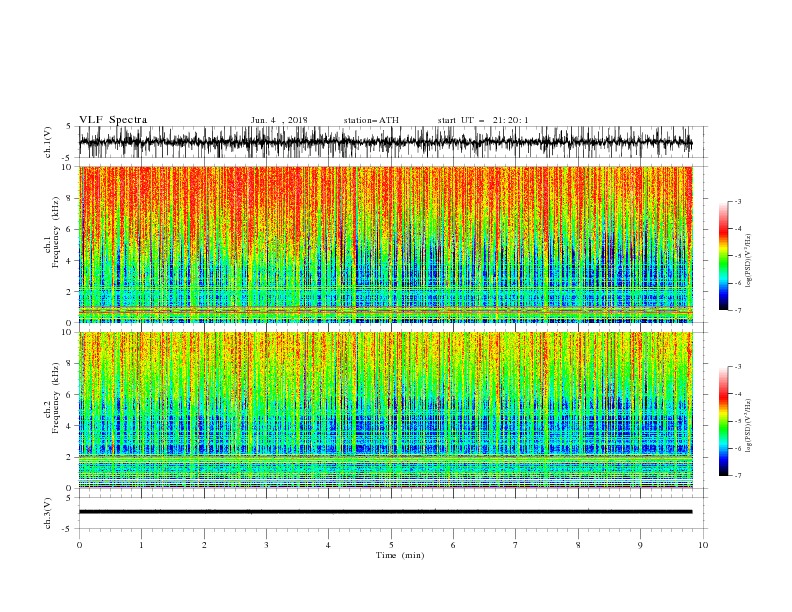Screen dimensions: 792x612
Task: Click the "ch.1(V)" waveform axis label
Action: click(x=48, y=142)
